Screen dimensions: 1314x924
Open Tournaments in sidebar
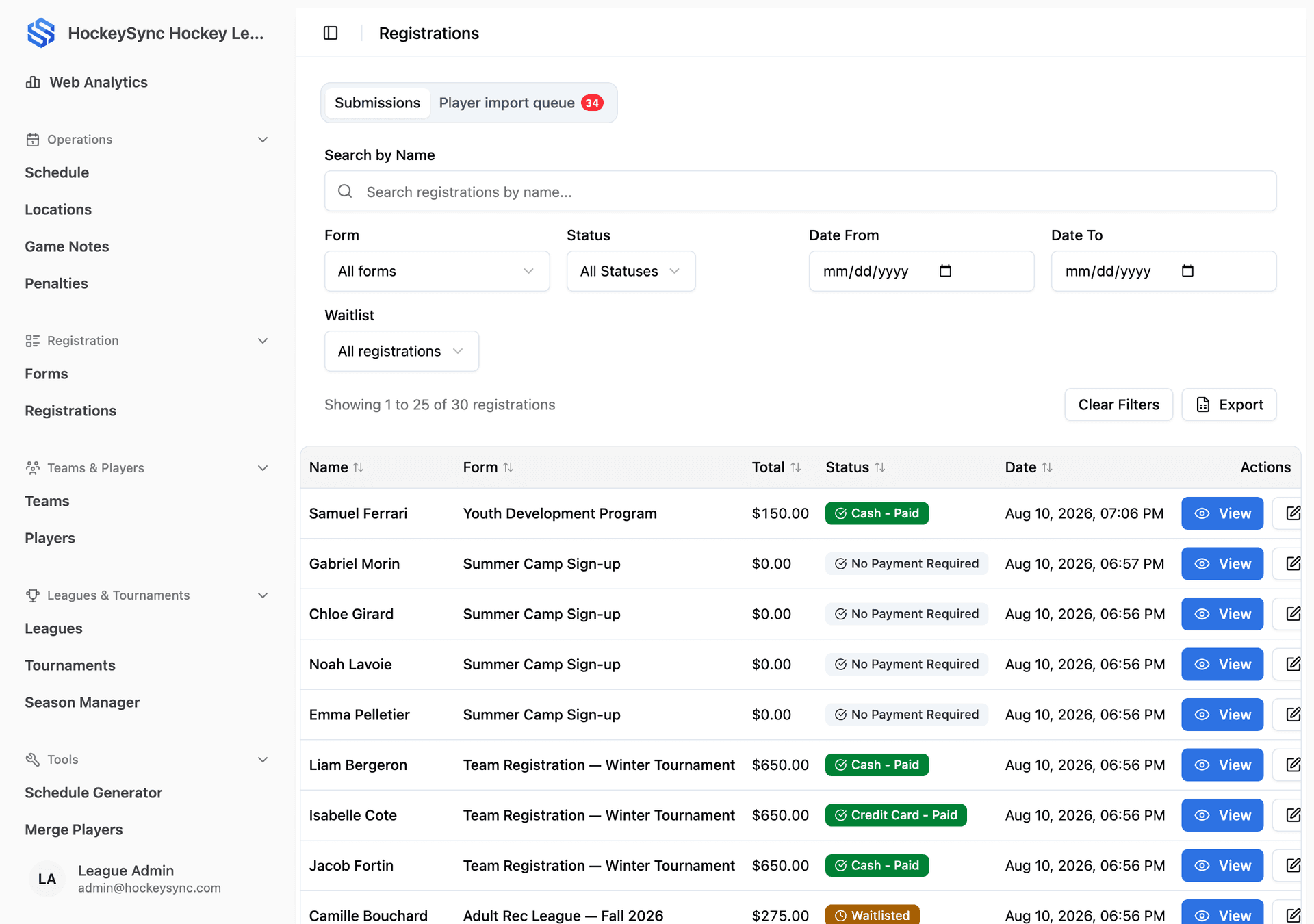(70, 665)
